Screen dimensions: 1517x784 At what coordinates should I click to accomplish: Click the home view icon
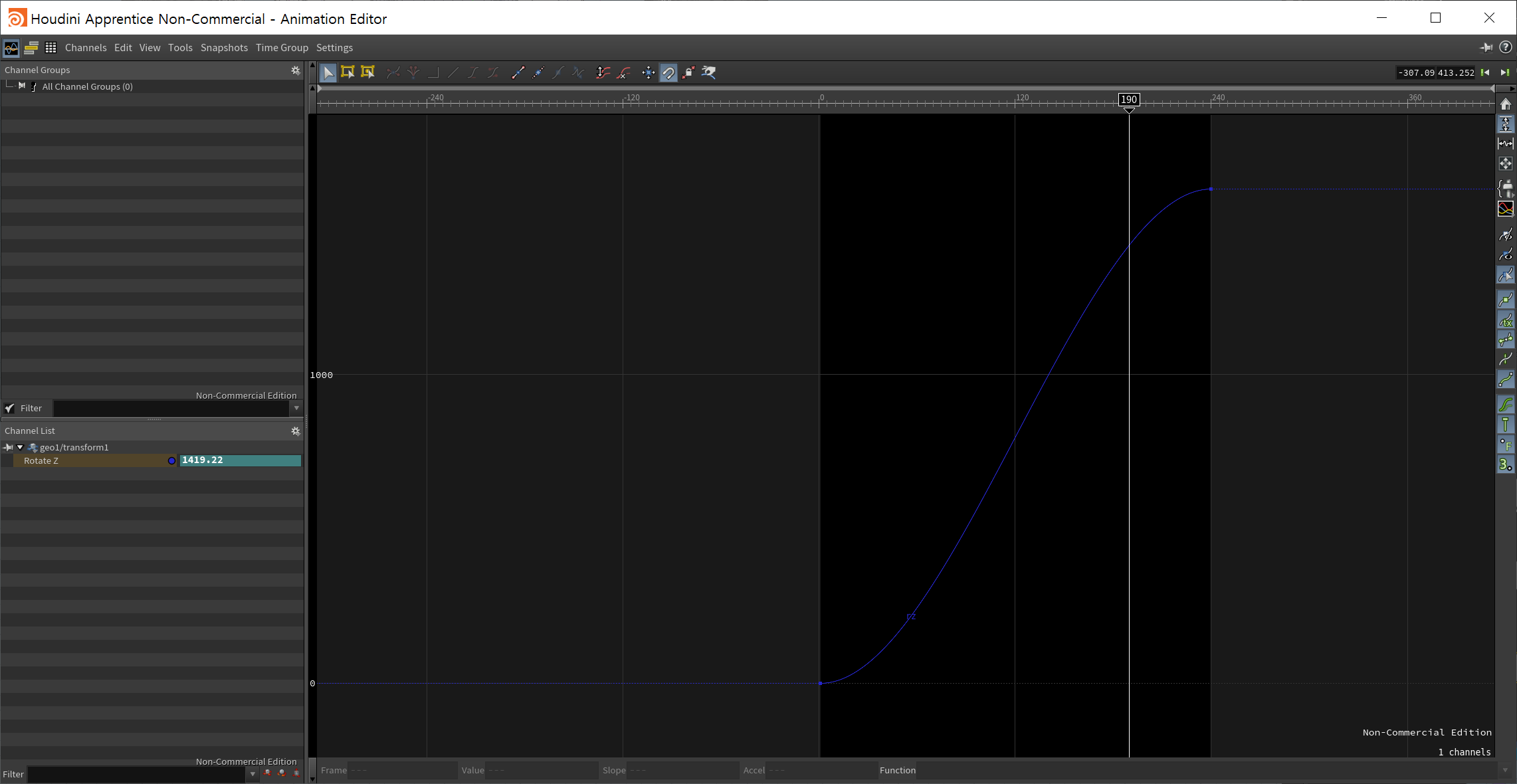[1506, 104]
